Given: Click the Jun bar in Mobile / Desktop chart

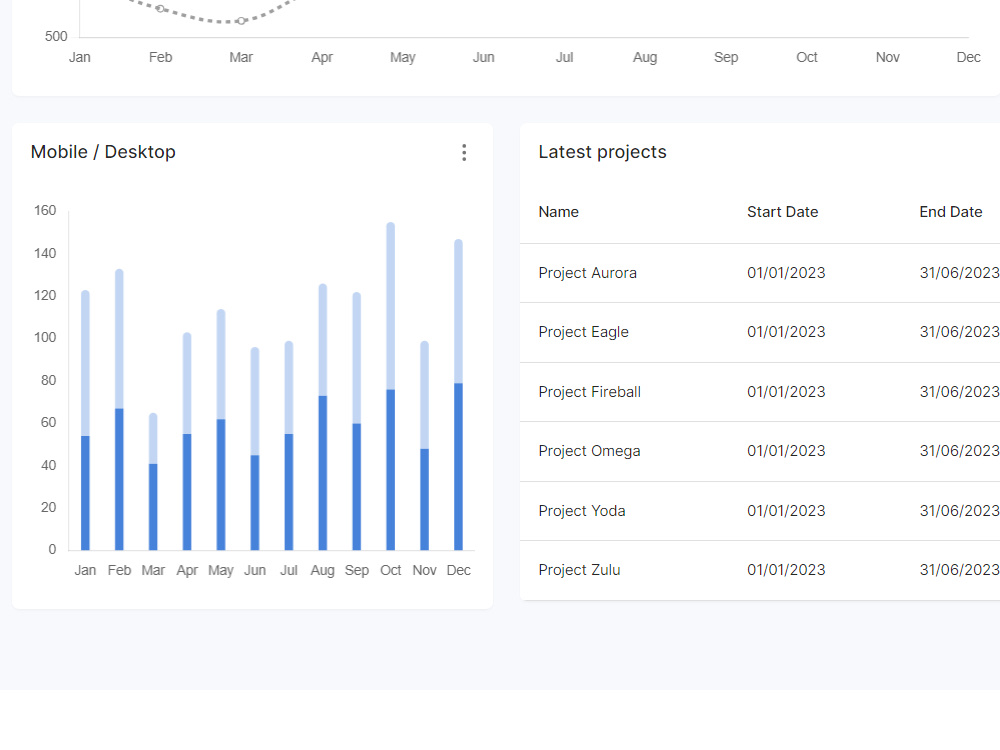Looking at the screenshot, I should (x=255, y=448).
